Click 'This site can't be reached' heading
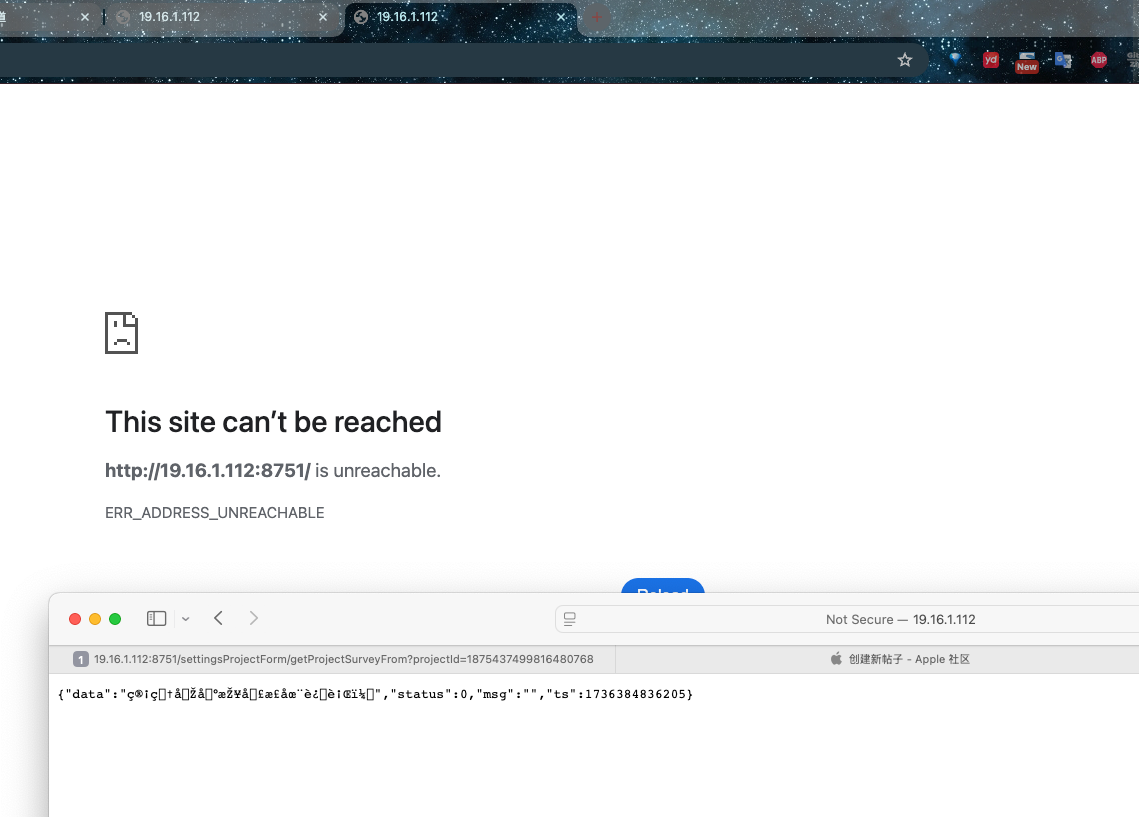The height and width of the screenshot is (817, 1139). coord(273,422)
